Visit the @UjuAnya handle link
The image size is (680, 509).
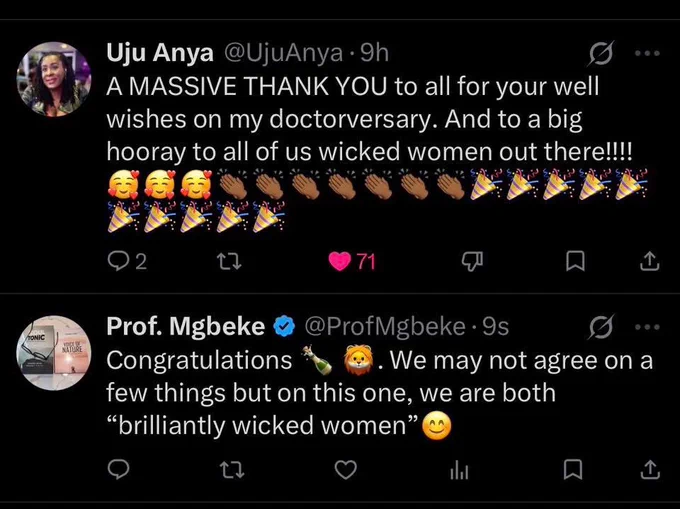coord(283,54)
